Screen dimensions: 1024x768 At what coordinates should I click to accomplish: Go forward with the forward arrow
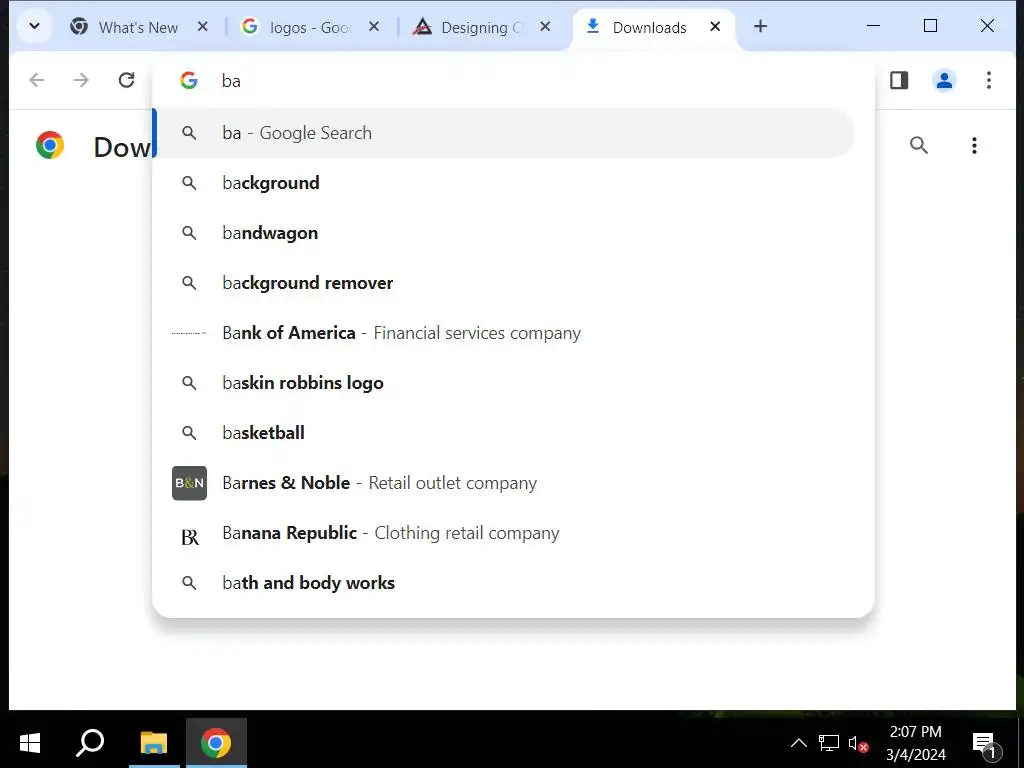coord(81,80)
